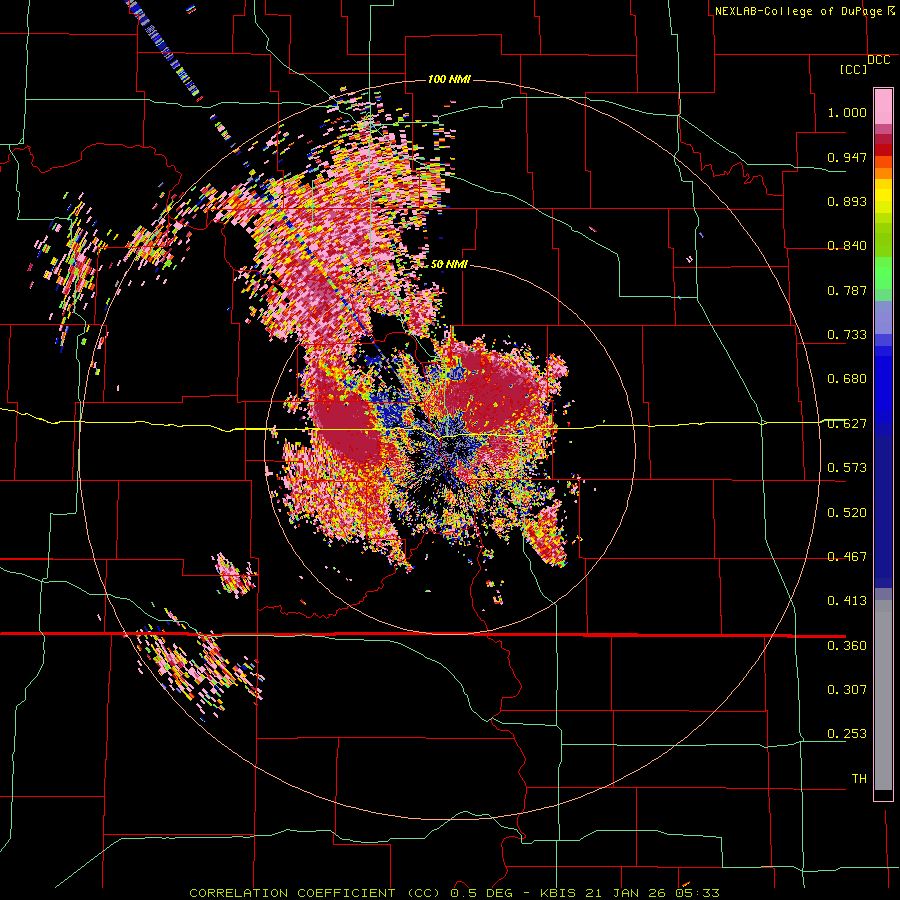The width and height of the screenshot is (900, 900).
Task: Click the 0.360 color scale value
Action: [847, 646]
